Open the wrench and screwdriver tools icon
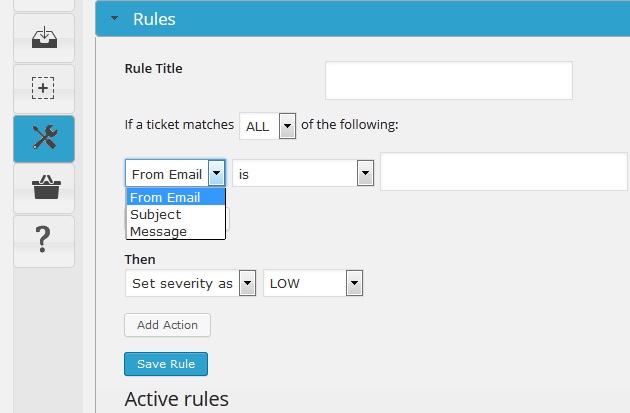 (44, 139)
